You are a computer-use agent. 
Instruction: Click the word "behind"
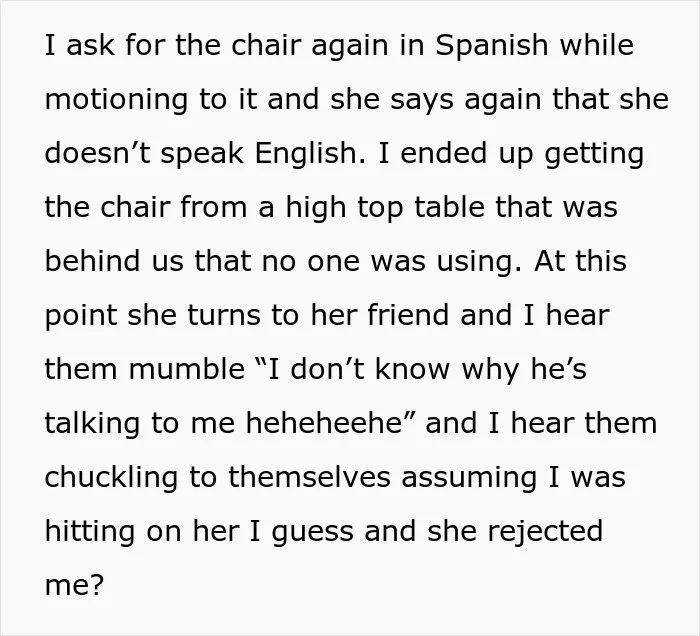click(92, 261)
